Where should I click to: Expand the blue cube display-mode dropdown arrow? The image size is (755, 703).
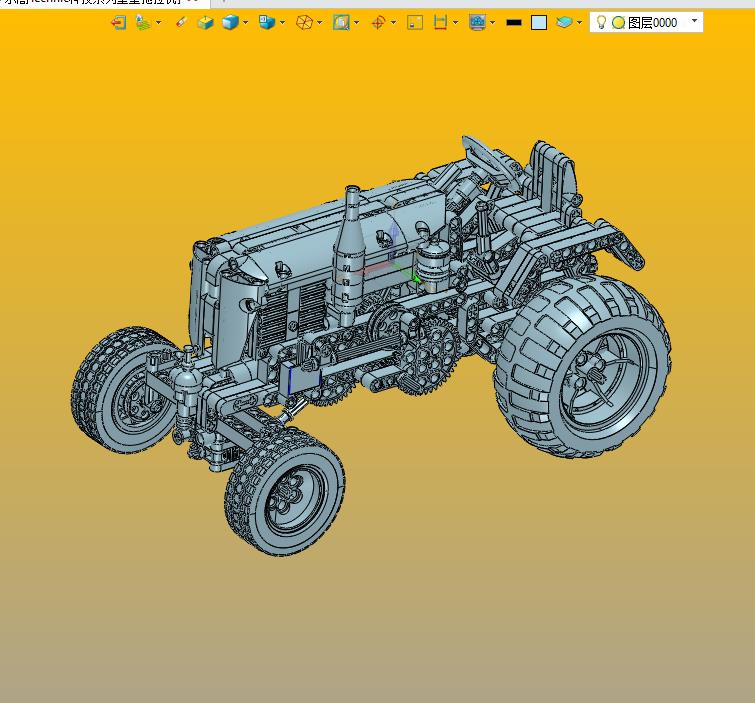[246, 22]
